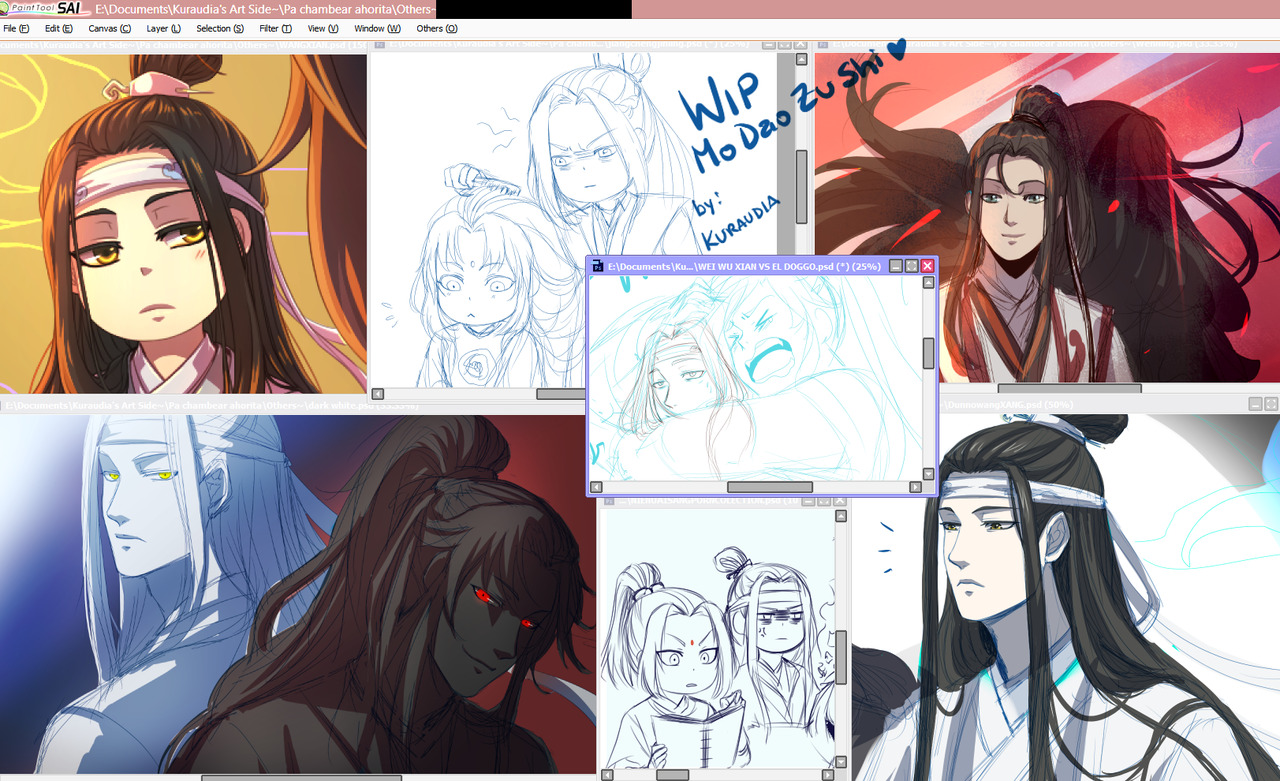Image resolution: width=1280 pixels, height=781 pixels.
Task: Click down arrow in the reading-sketch window scrollbar
Action: pos(841,761)
